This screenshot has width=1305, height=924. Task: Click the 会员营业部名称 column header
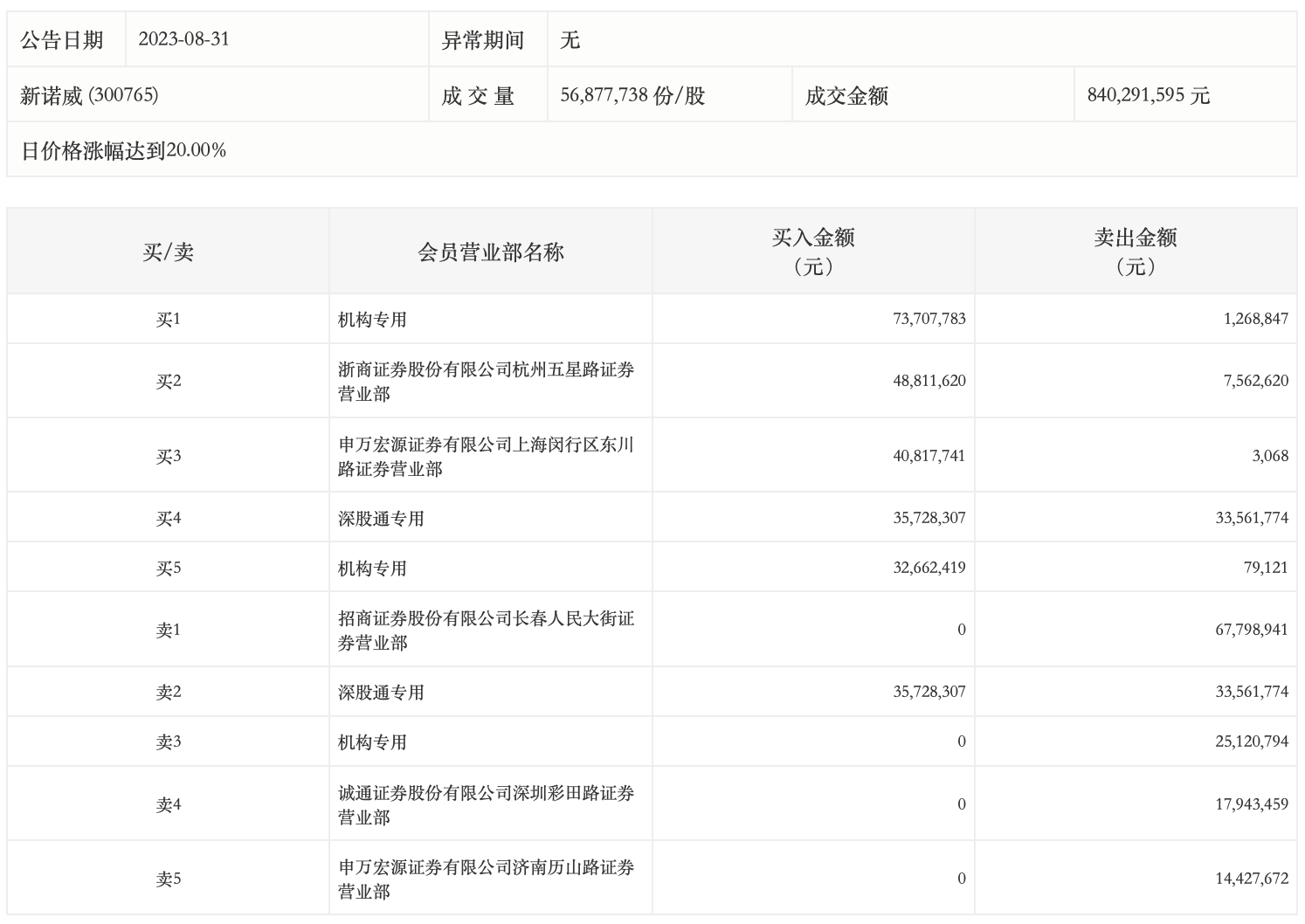491,252
